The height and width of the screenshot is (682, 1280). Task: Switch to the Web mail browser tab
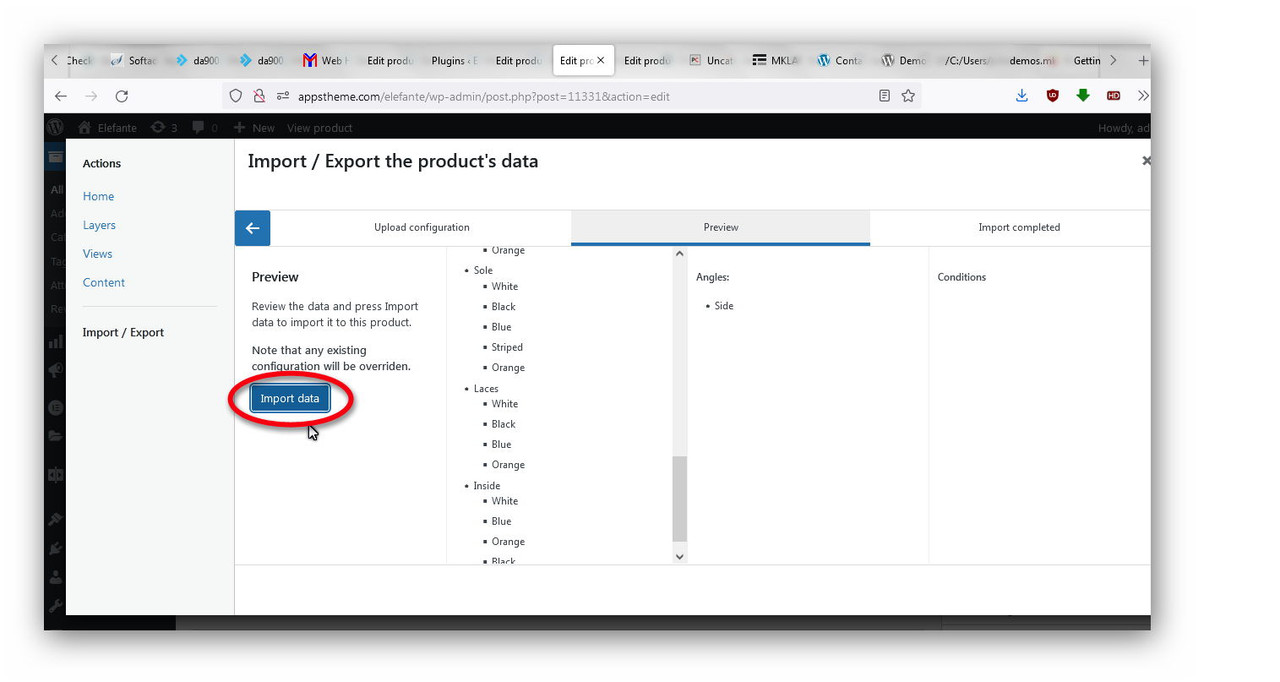(325, 60)
